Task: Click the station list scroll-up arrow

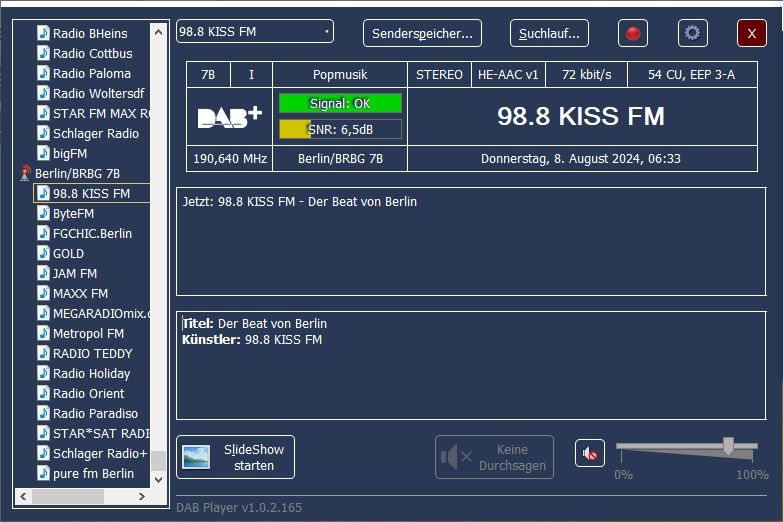Action: (x=158, y=32)
